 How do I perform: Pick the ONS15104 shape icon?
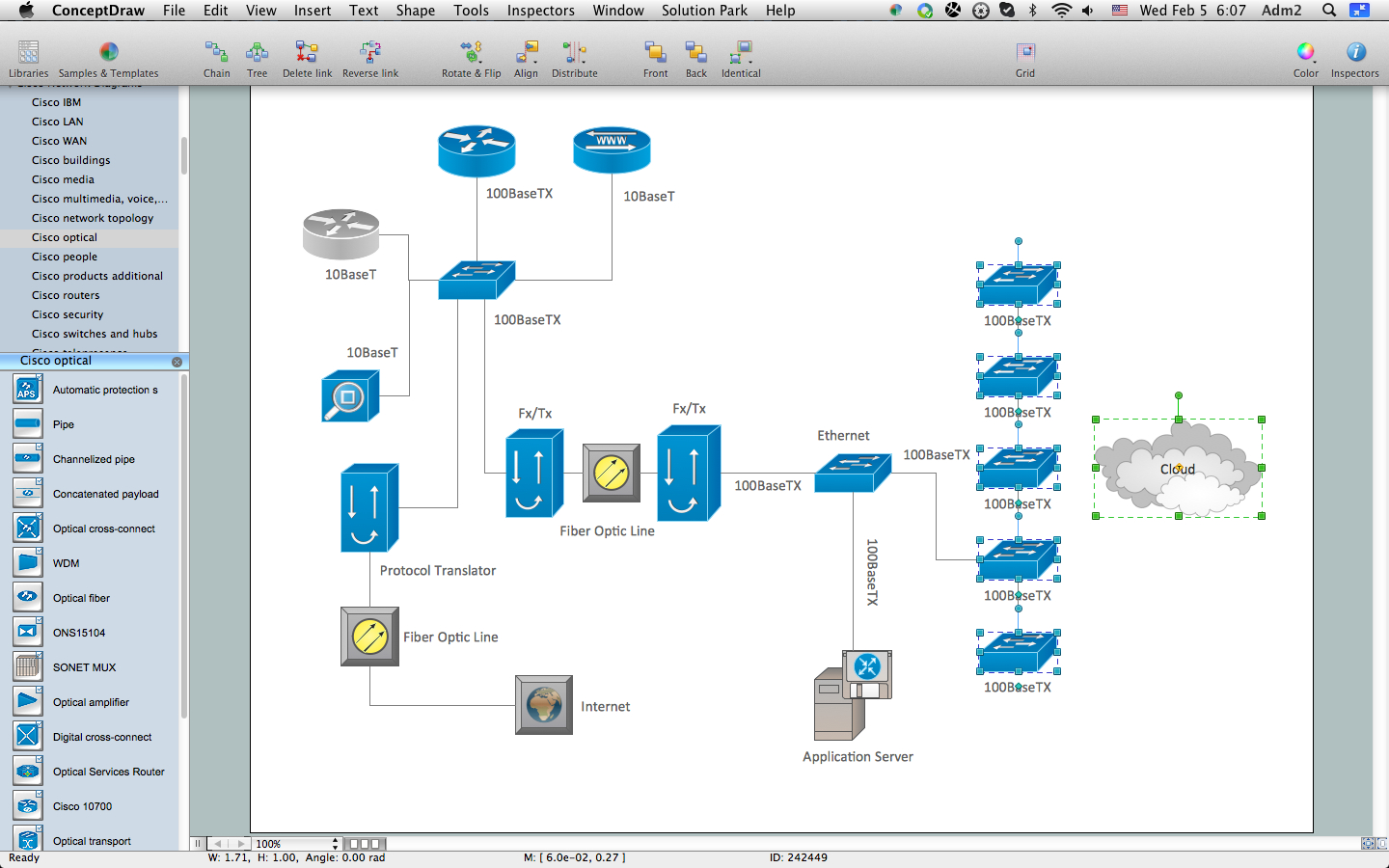pyautogui.click(x=28, y=633)
